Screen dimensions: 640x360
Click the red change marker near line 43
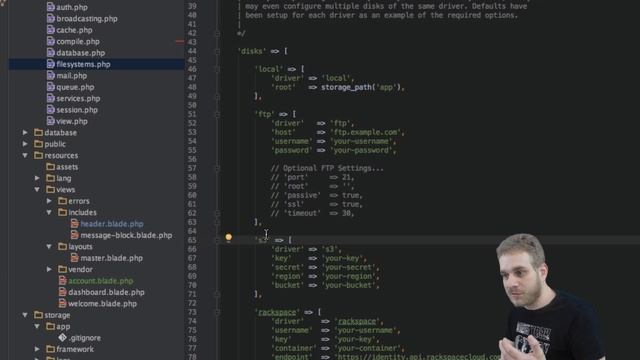[180, 42]
